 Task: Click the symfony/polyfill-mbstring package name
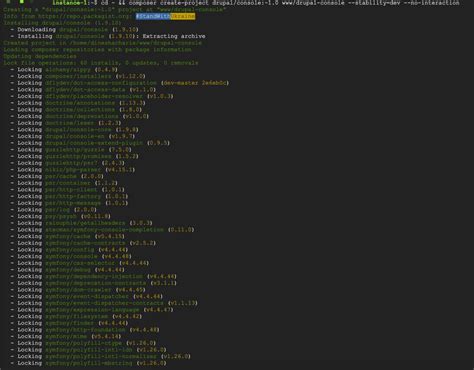tap(89, 363)
